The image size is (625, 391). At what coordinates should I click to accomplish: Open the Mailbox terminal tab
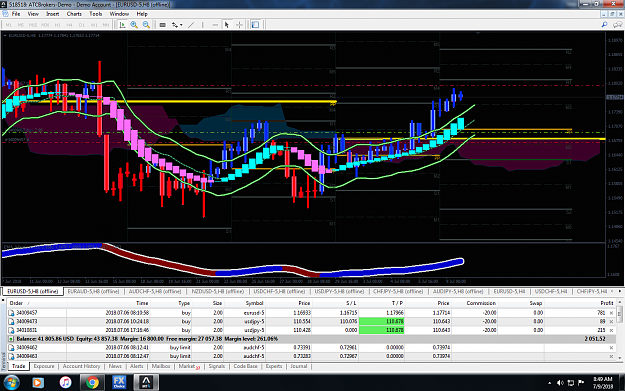pyautogui.click(x=161, y=366)
